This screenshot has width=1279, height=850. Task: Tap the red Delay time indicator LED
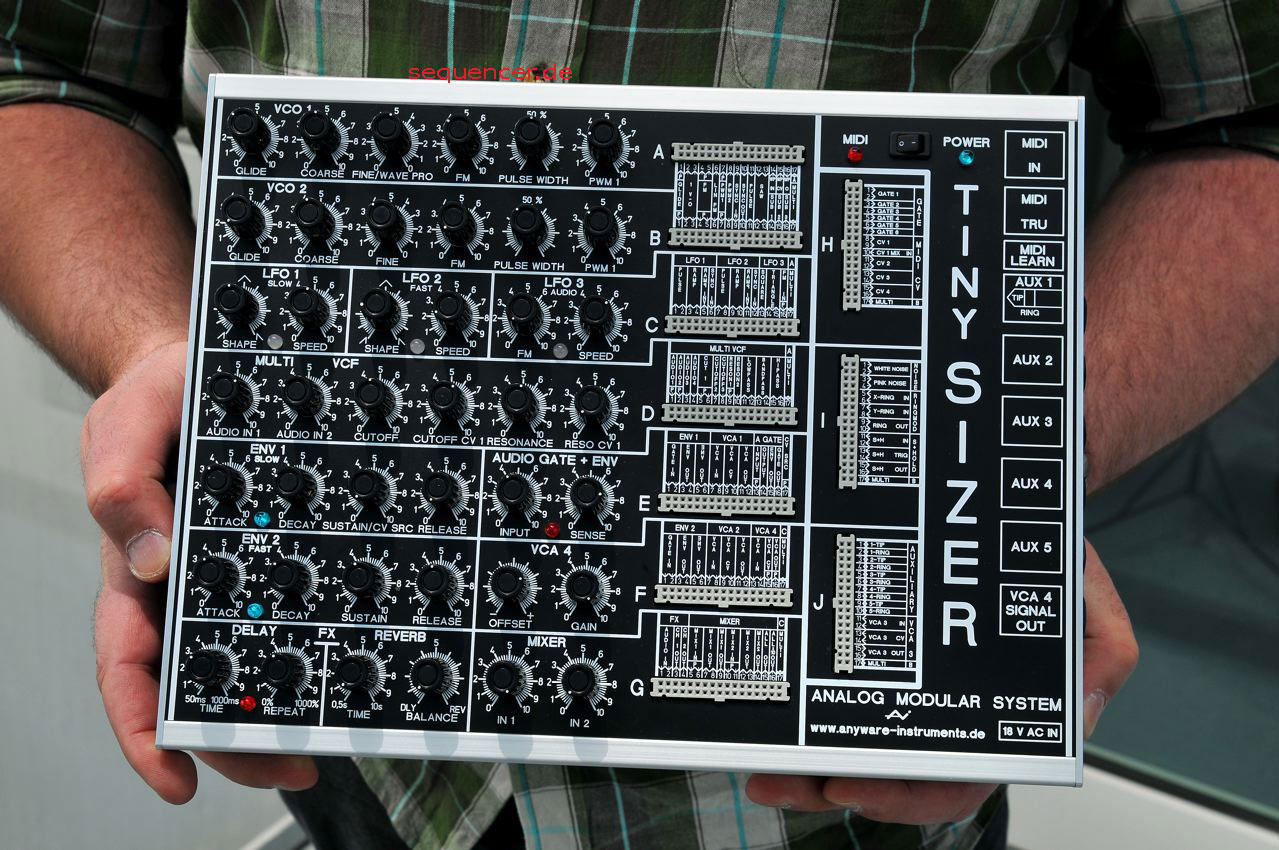pos(248,703)
